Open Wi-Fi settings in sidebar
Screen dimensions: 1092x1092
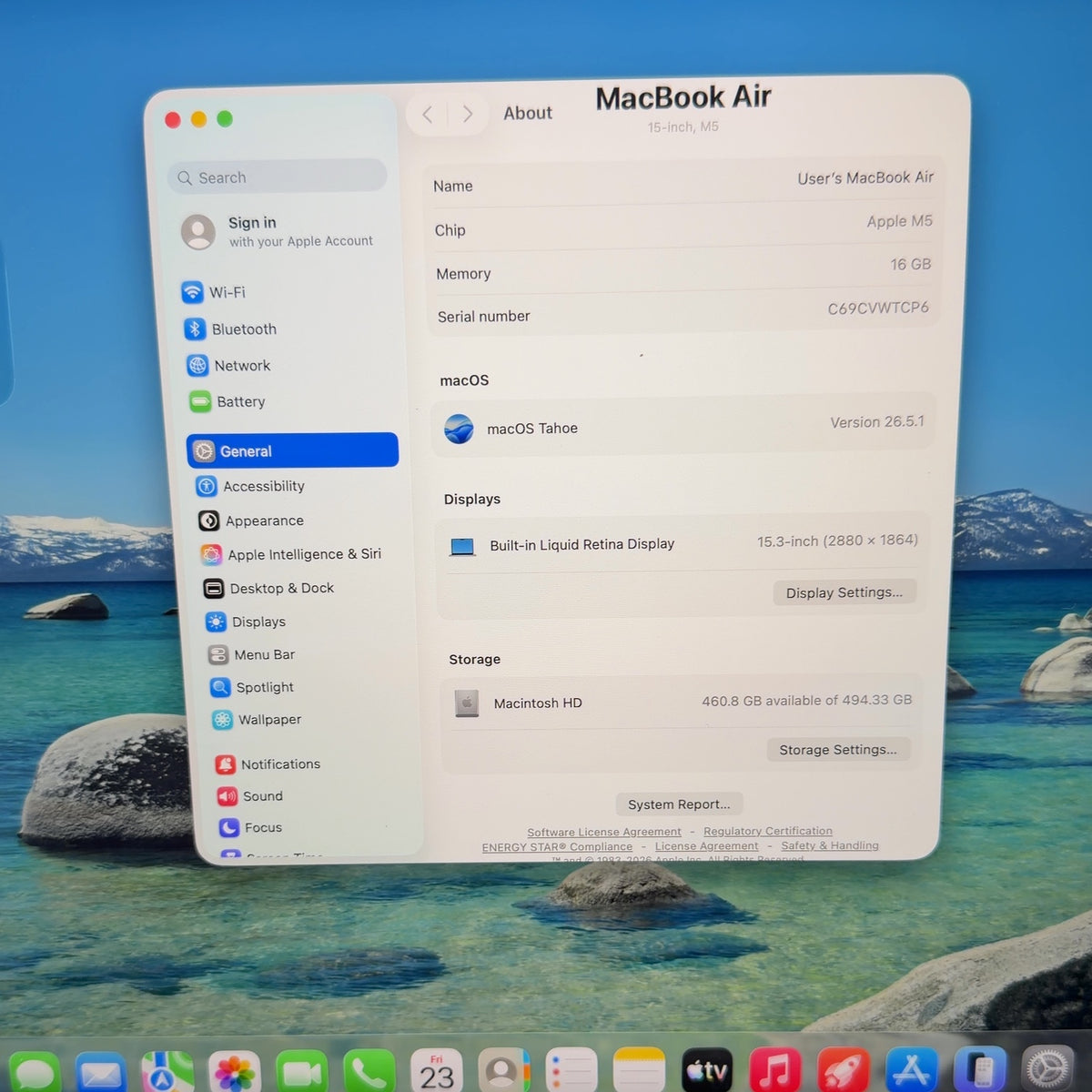tap(215, 292)
